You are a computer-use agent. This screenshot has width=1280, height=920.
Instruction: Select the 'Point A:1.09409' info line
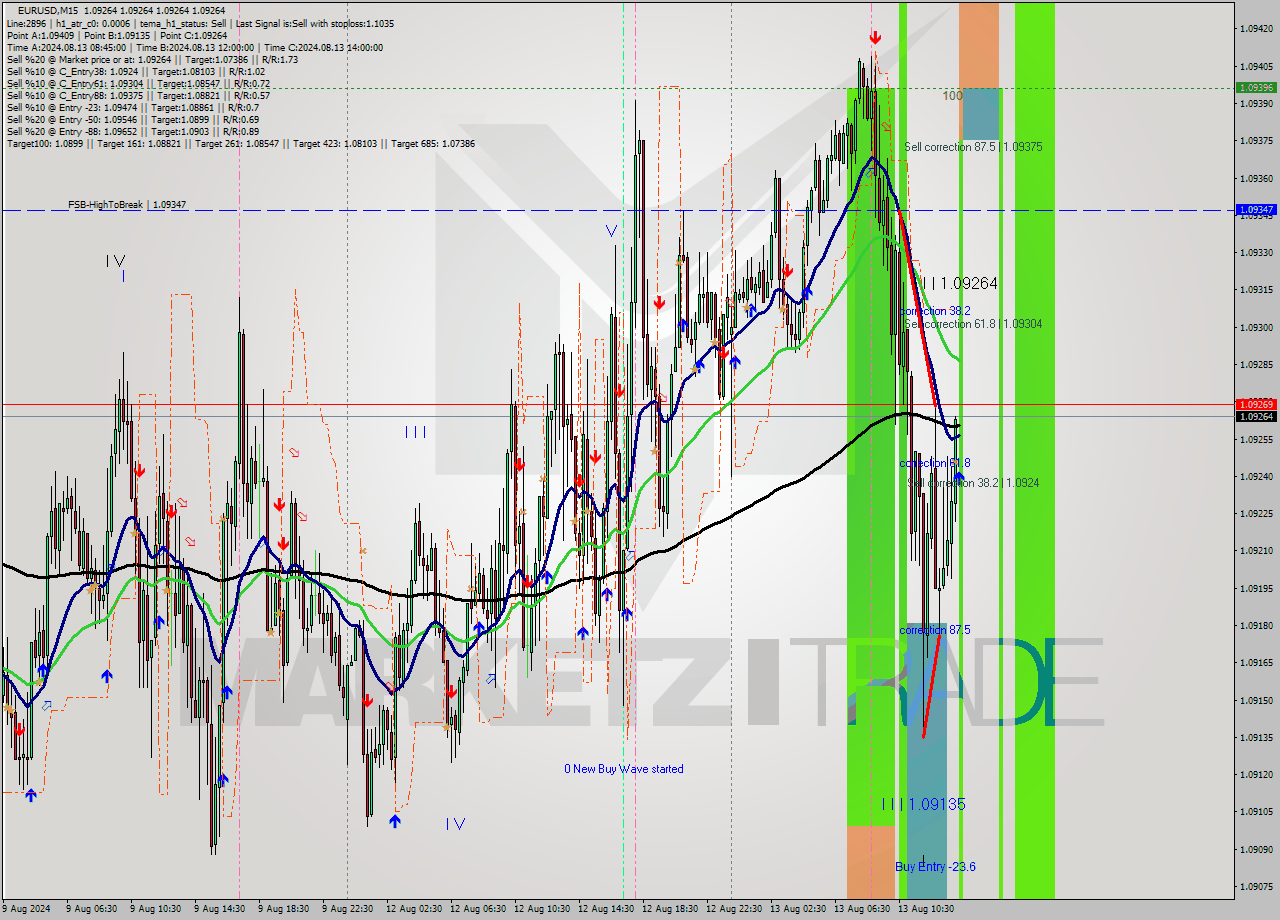(x=117, y=35)
